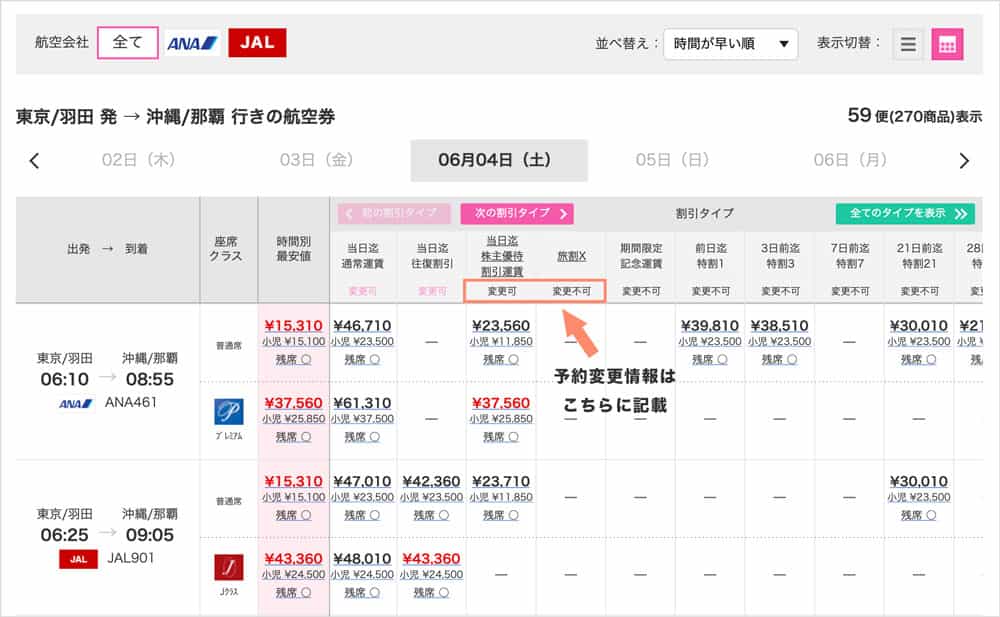
Task: Click the 前の割引タイプ button
Action: [394, 214]
